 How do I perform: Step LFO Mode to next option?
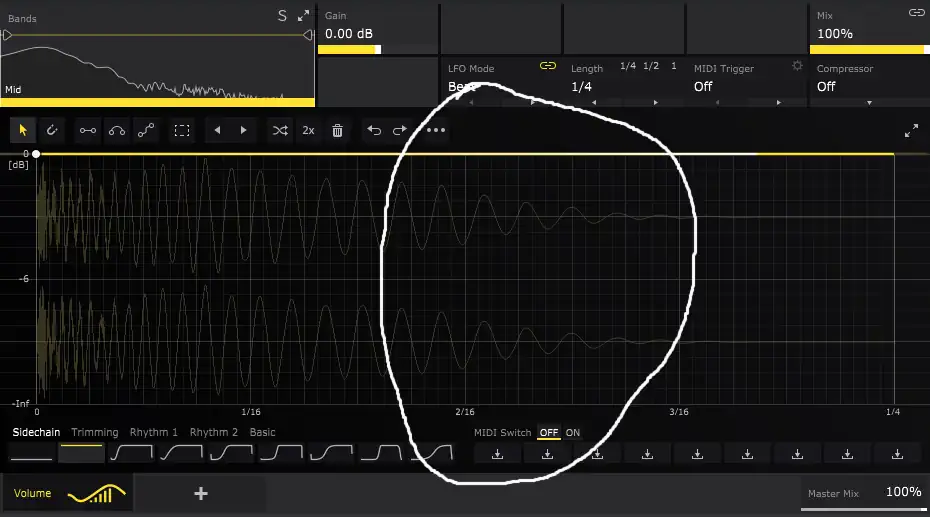533,103
